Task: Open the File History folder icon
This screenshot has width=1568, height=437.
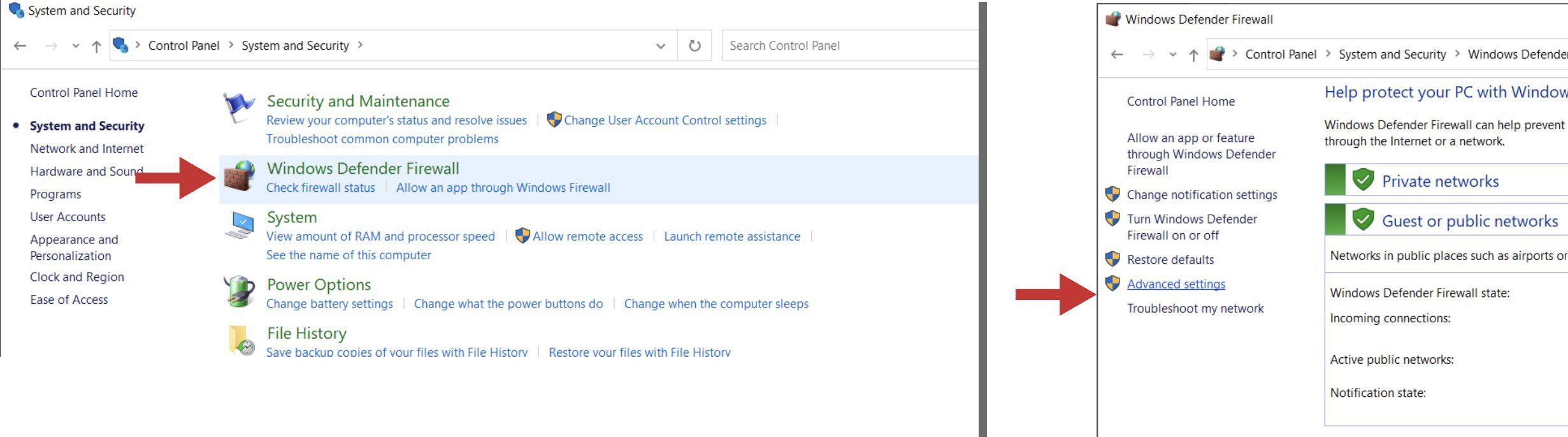Action: point(241,340)
